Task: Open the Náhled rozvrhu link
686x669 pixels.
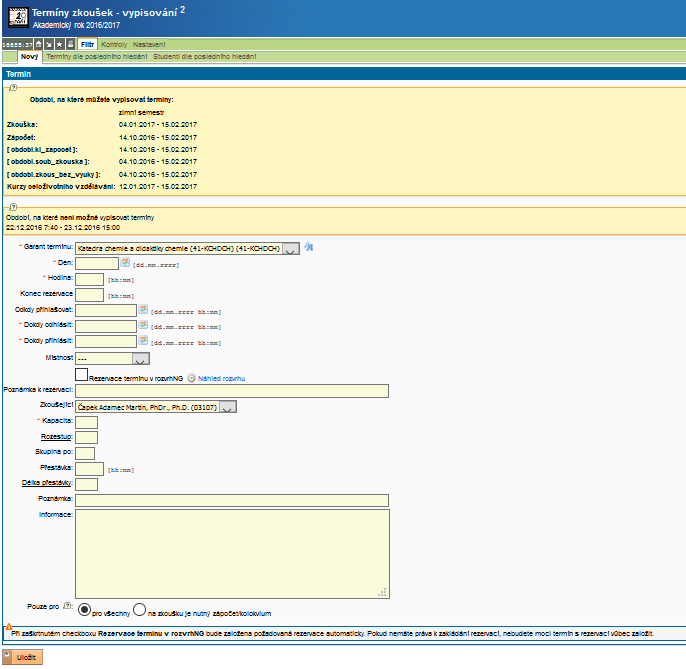Action: tap(220, 379)
